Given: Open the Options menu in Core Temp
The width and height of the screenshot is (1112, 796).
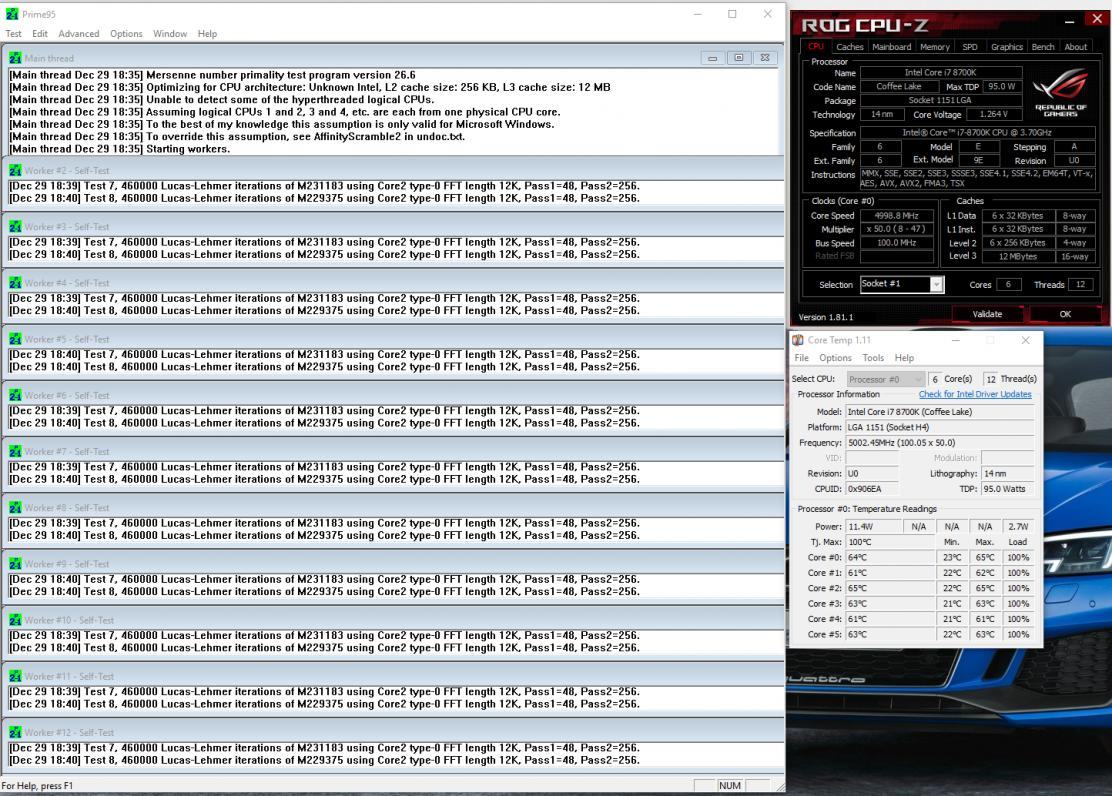Looking at the screenshot, I should (835, 358).
